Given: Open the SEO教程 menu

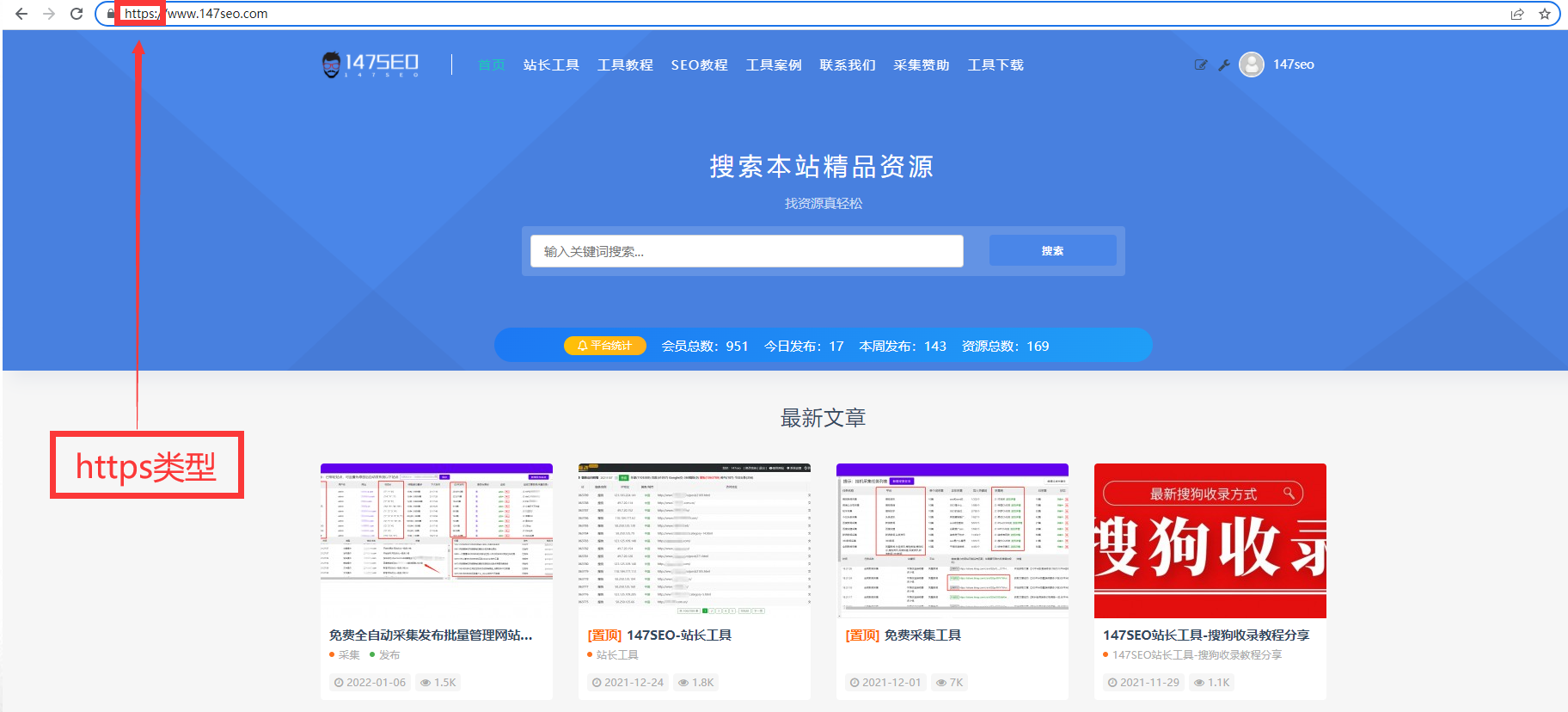Looking at the screenshot, I should point(699,65).
